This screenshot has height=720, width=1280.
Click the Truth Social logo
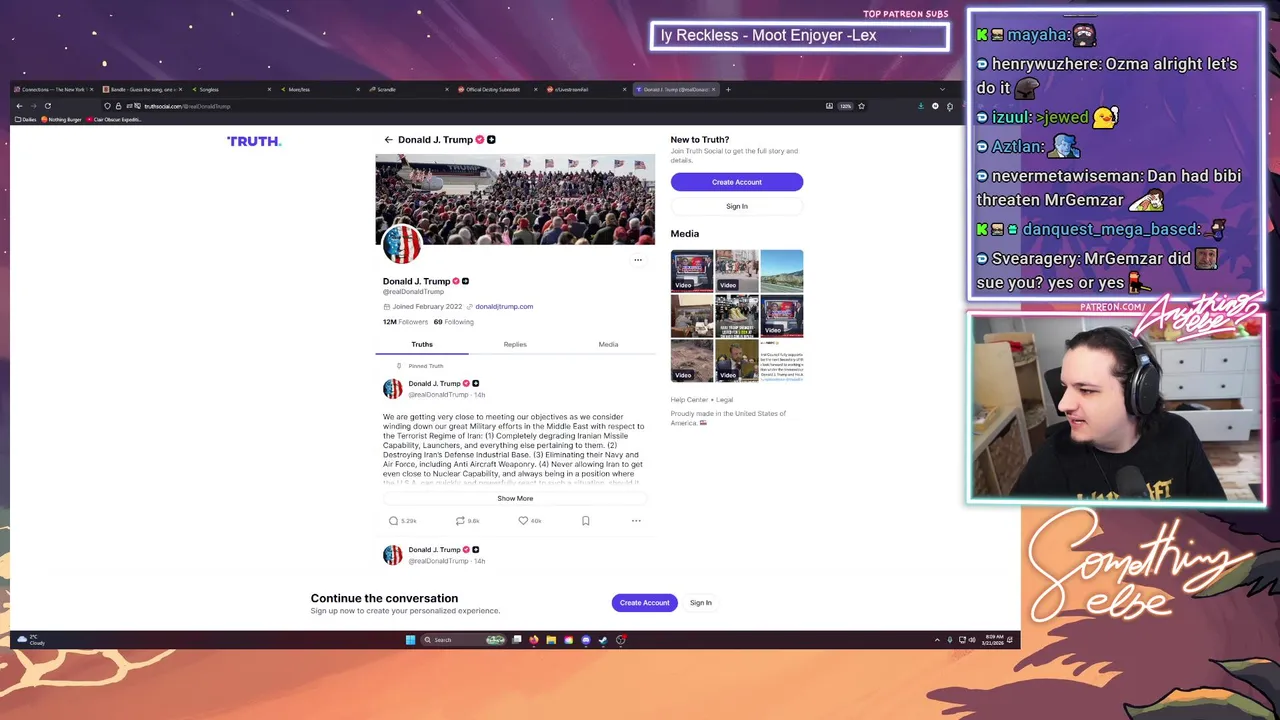pos(254,141)
